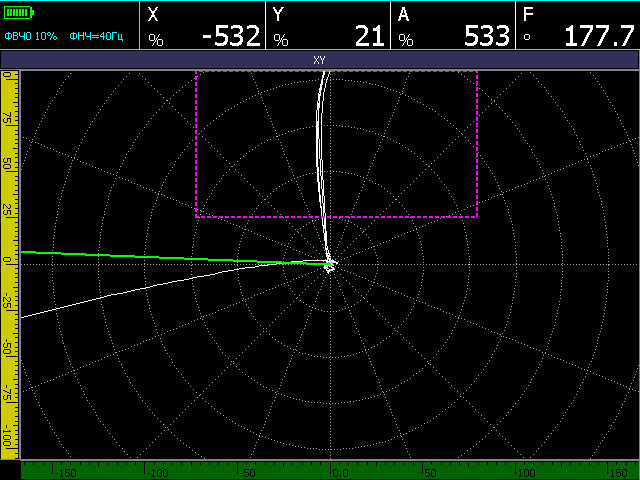Click the Y readout showing 21
This screenshot has height=480, width=640.
coord(369,37)
